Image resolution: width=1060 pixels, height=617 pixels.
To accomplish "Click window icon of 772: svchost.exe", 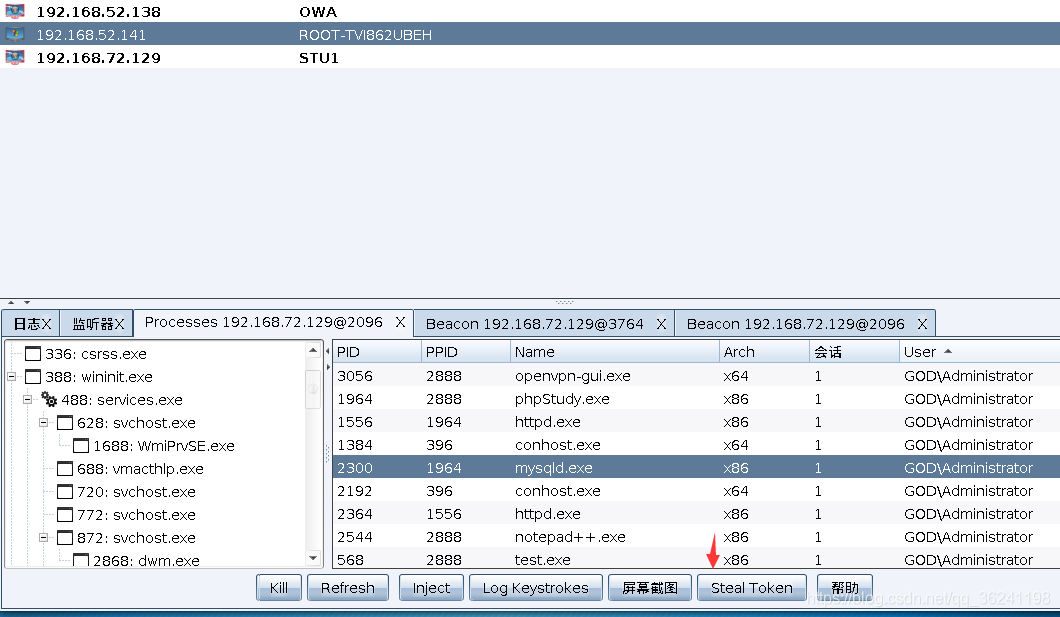I will tap(64, 514).
